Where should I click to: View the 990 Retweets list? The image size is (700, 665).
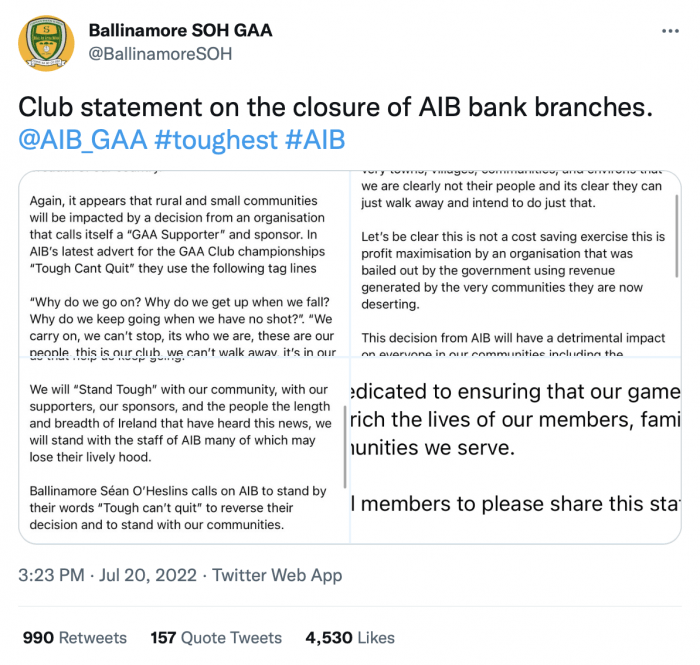(75, 637)
